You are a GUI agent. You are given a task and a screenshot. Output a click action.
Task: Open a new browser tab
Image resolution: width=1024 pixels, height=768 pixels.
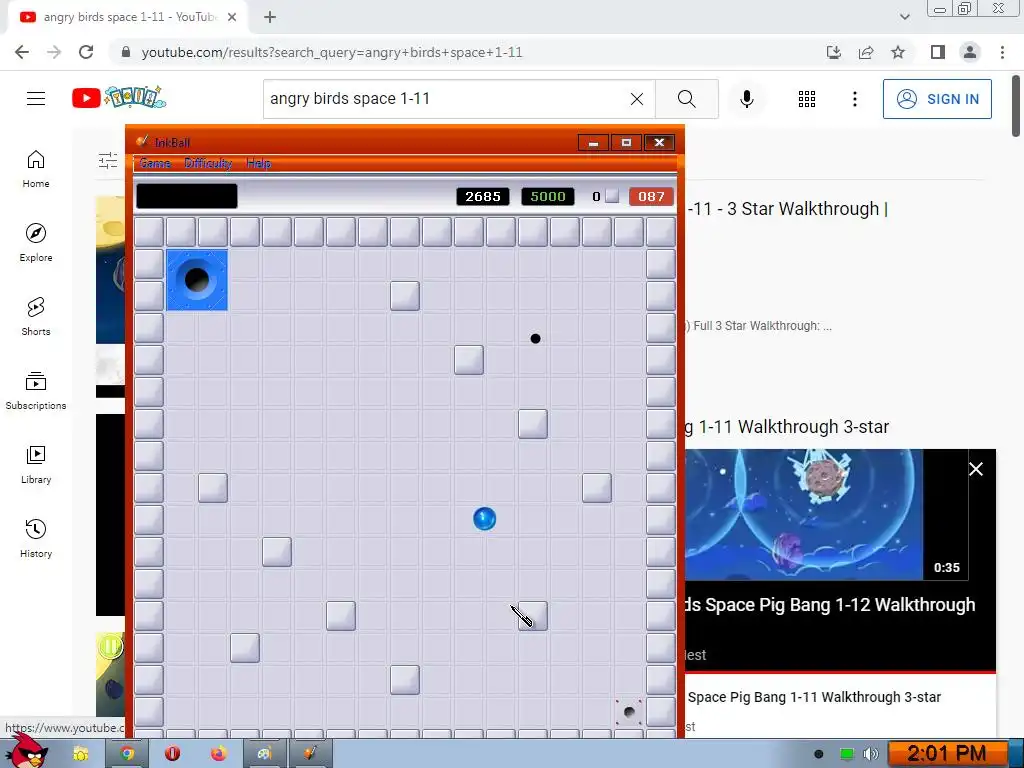[270, 17]
